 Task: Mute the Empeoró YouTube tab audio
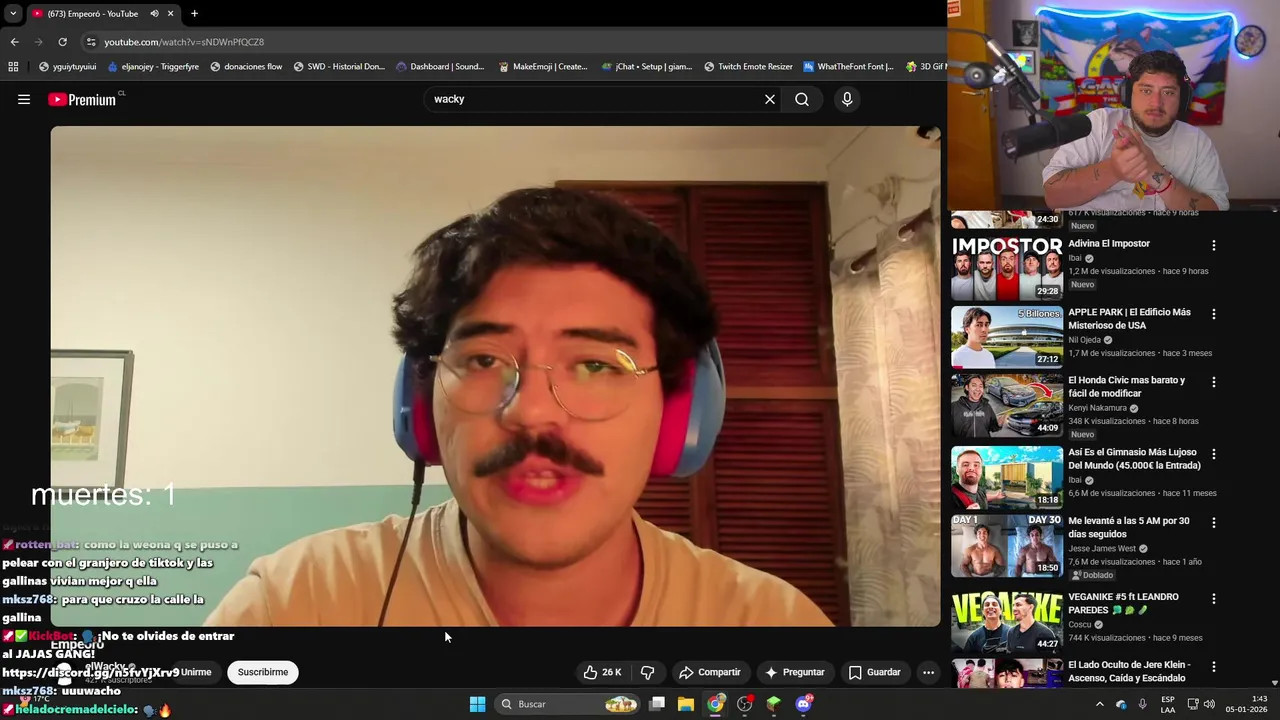pyautogui.click(x=154, y=13)
